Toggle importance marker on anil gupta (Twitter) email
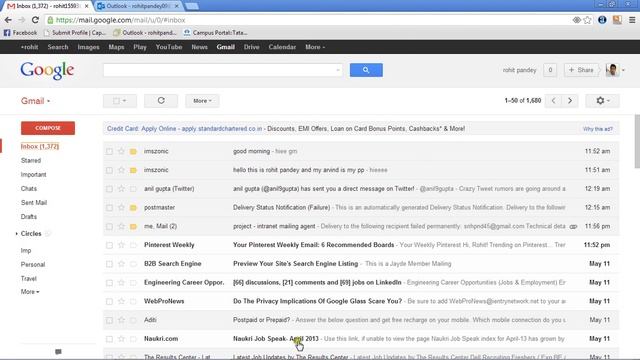The image size is (640, 360). coord(133,189)
